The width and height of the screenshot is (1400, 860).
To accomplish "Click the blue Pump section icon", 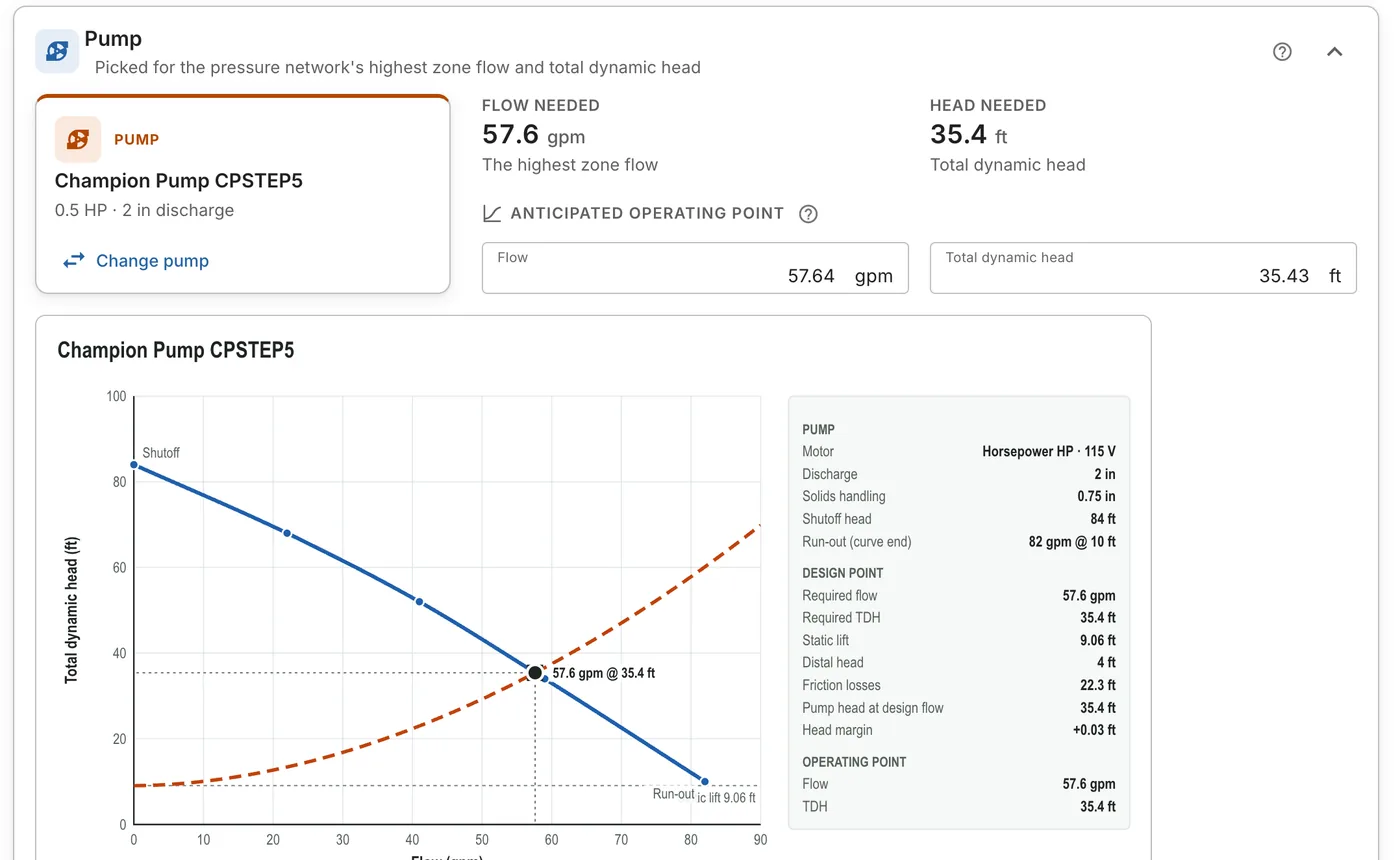I will [x=57, y=51].
